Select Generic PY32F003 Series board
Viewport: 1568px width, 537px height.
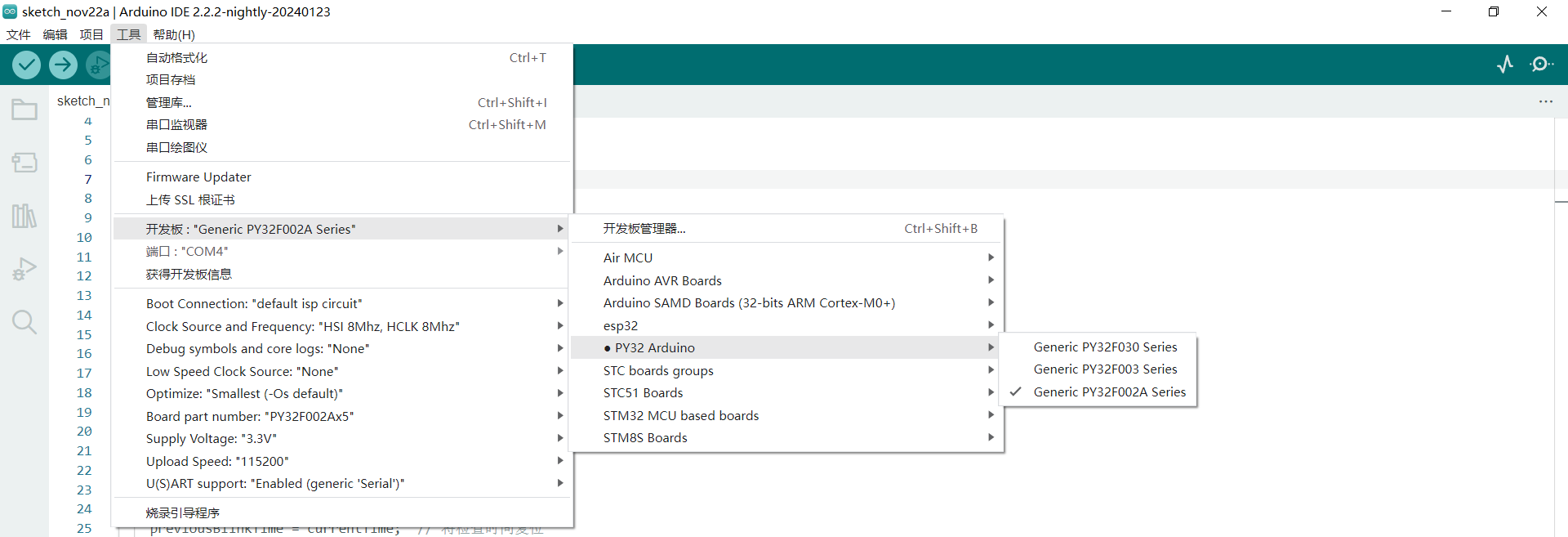coord(1105,369)
